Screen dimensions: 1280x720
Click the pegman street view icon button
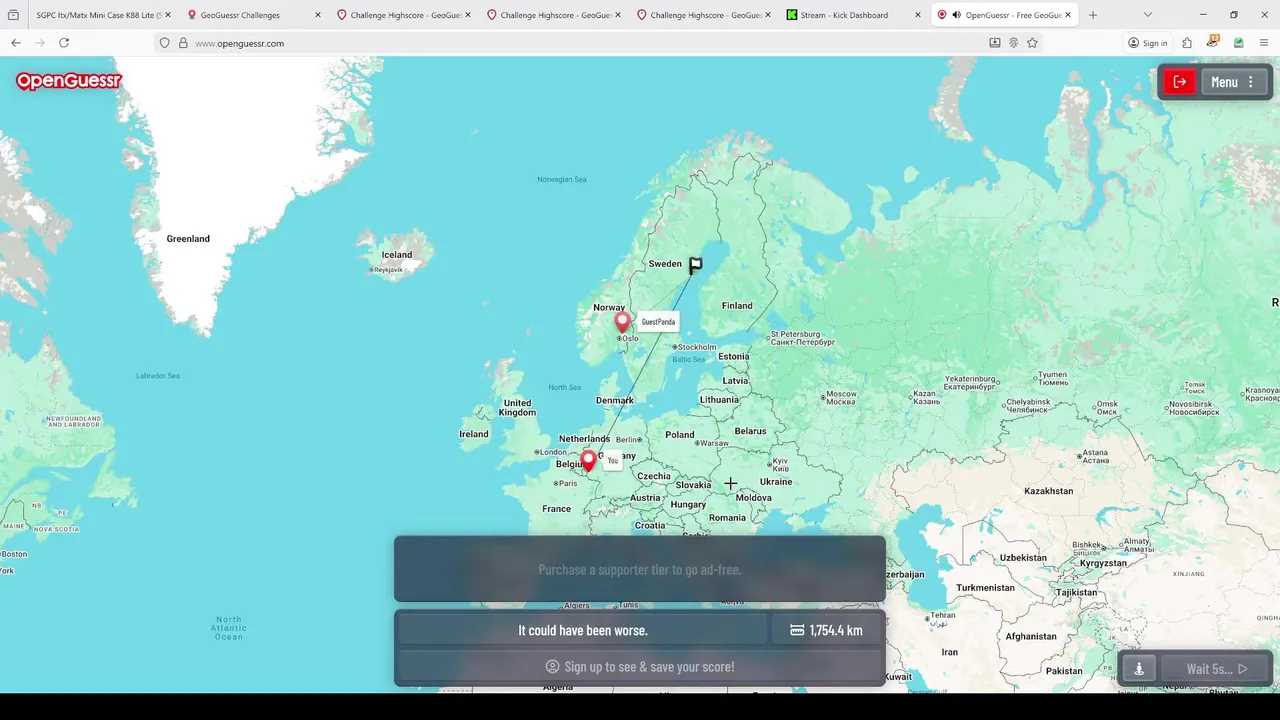pyautogui.click(x=1139, y=669)
